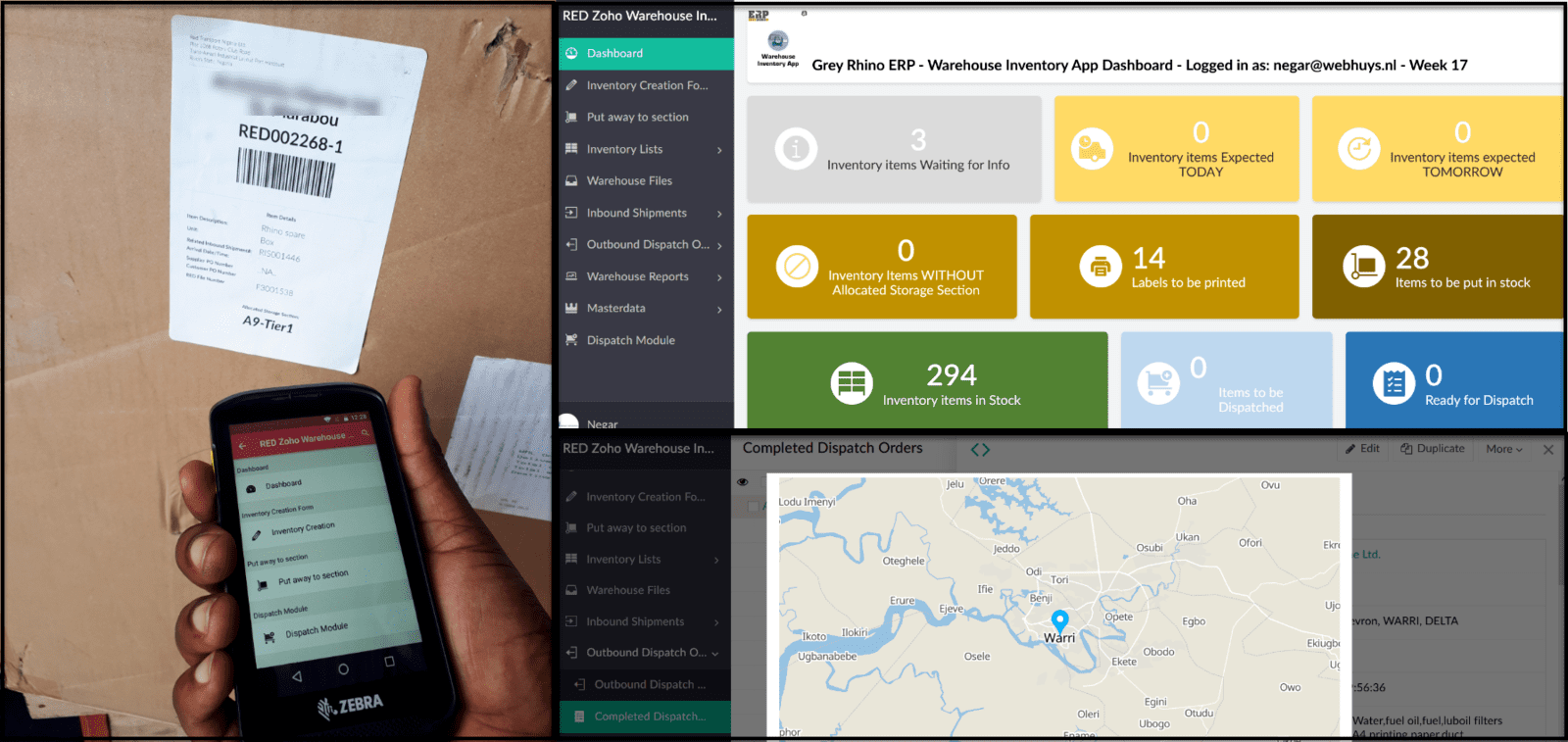
Task: Expand Masterdata chevron in the top sidebar
Action: [719, 309]
